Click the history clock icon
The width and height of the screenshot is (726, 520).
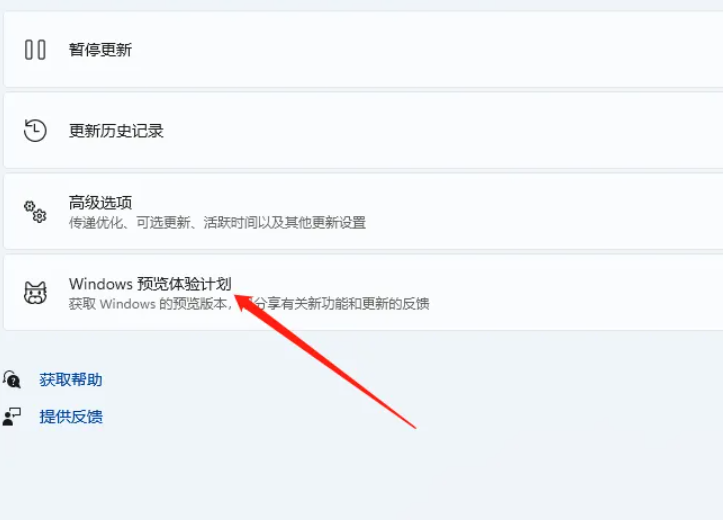coord(35,131)
